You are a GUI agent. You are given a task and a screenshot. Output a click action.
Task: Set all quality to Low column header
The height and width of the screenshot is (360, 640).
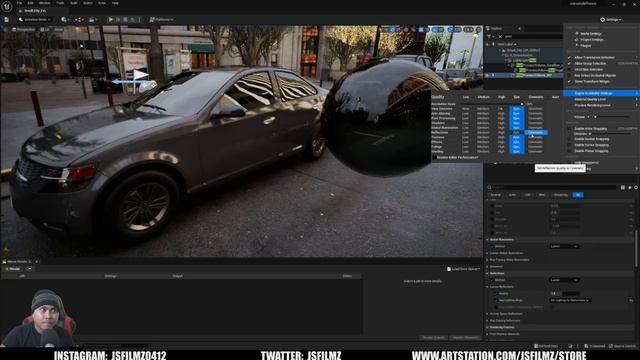pos(466,97)
